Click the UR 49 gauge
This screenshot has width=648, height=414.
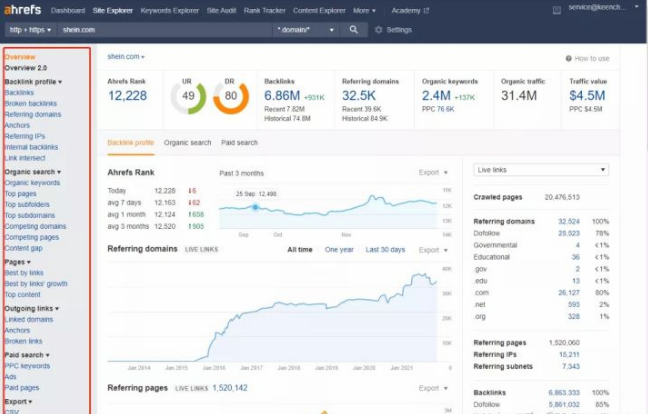[188, 96]
